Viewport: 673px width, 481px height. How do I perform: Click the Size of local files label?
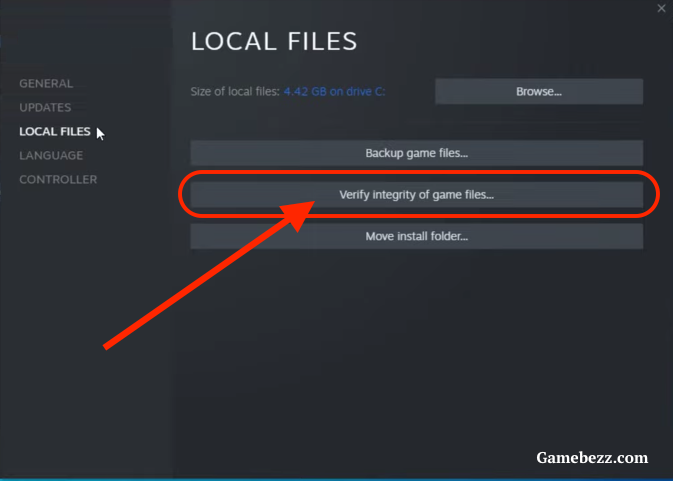pos(235,91)
